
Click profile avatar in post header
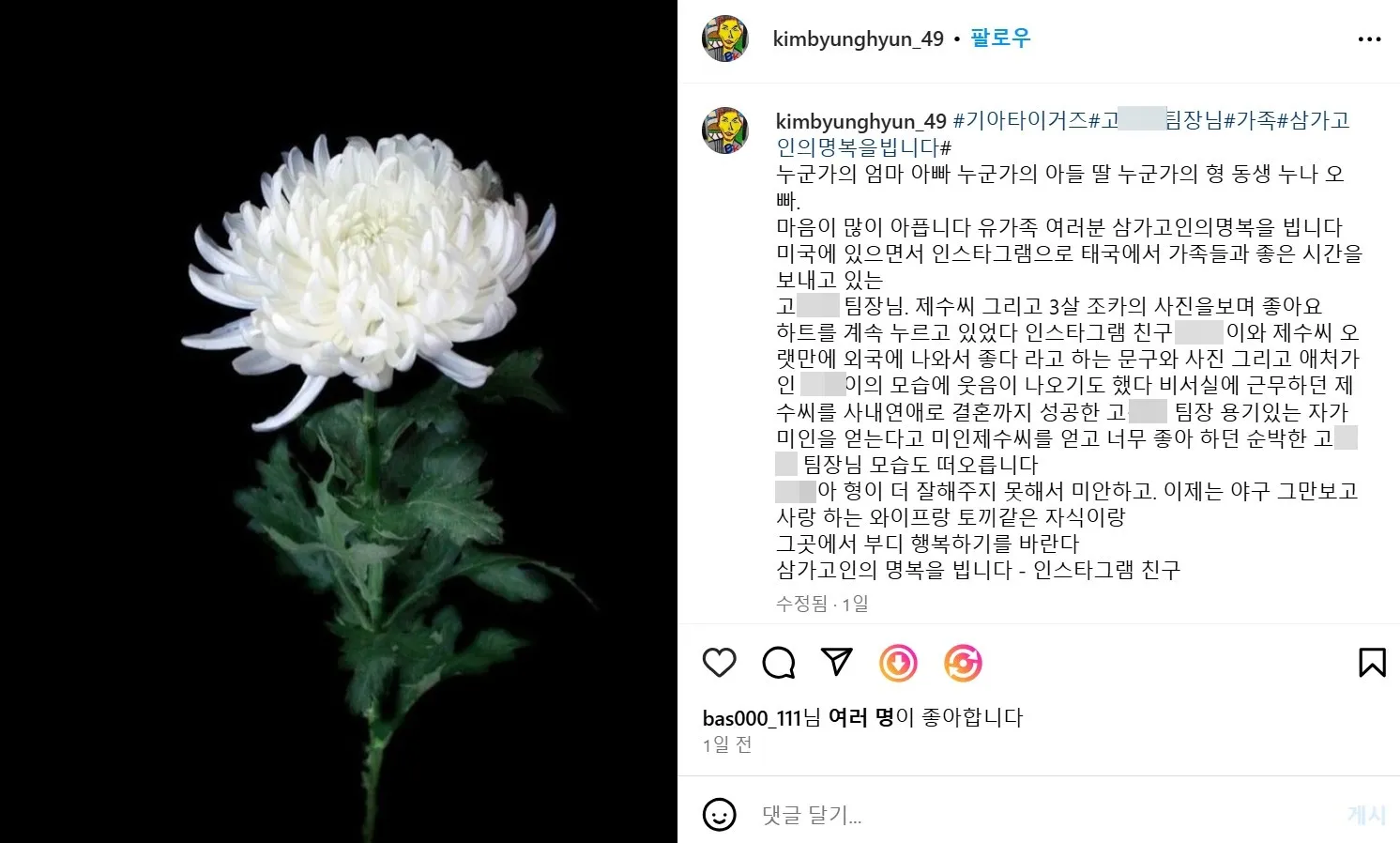[x=725, y=38]
